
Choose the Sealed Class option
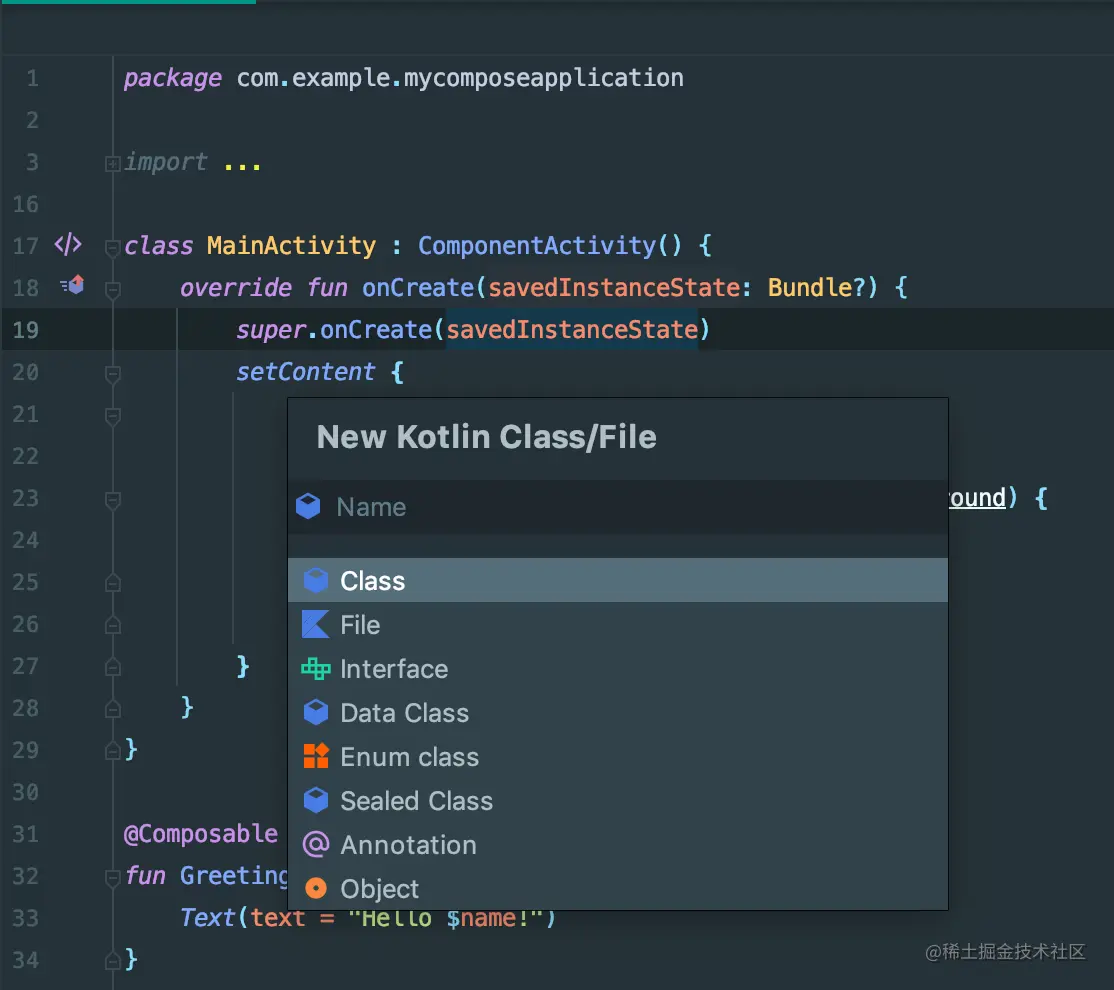(x=417, y=800)
